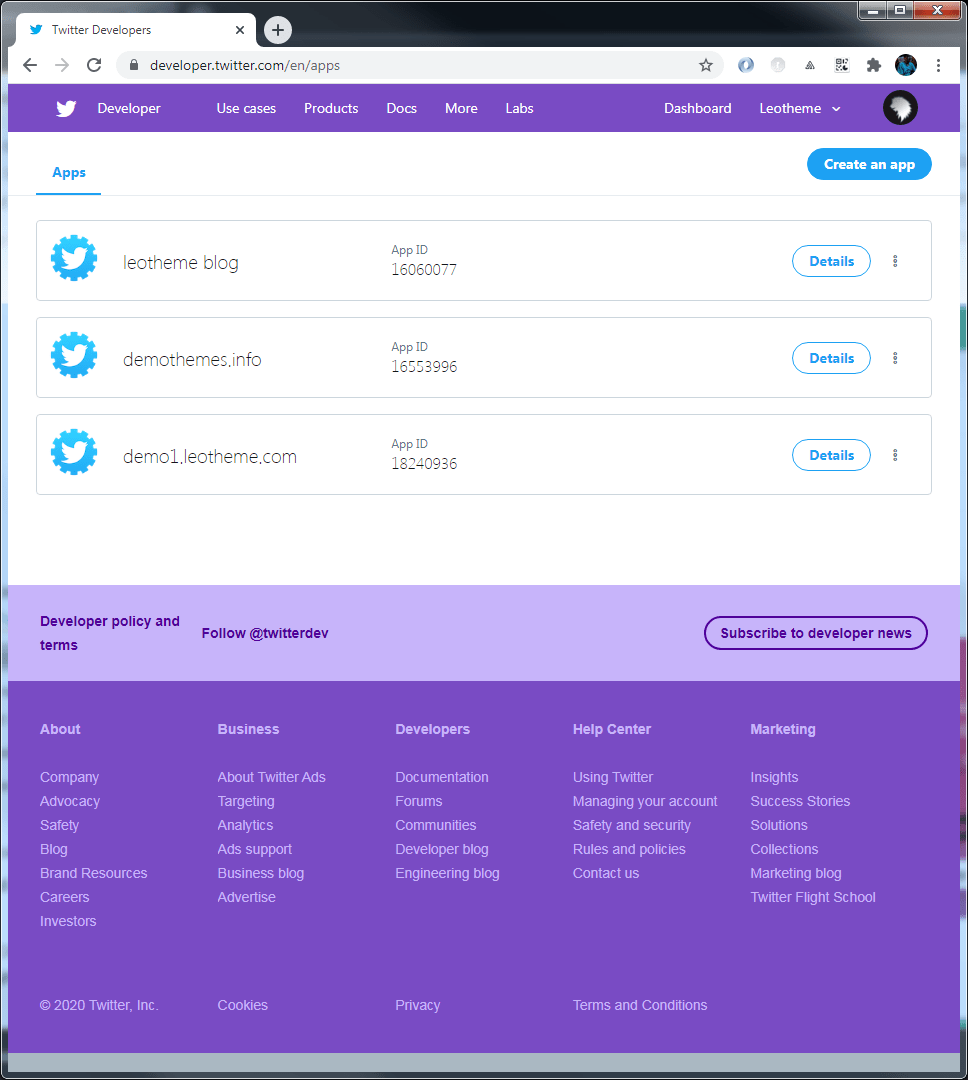Click the Create an app button
This screenshot has width=968, height=1080.
[x=868, y=164]
